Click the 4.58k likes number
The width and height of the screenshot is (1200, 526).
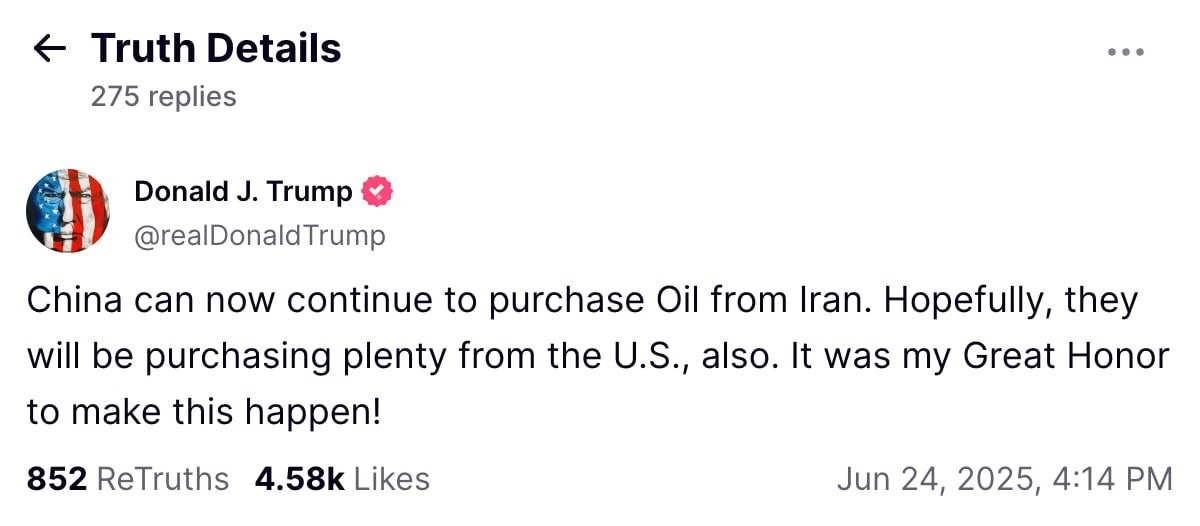pyautogui.click(x=299, y=479)
